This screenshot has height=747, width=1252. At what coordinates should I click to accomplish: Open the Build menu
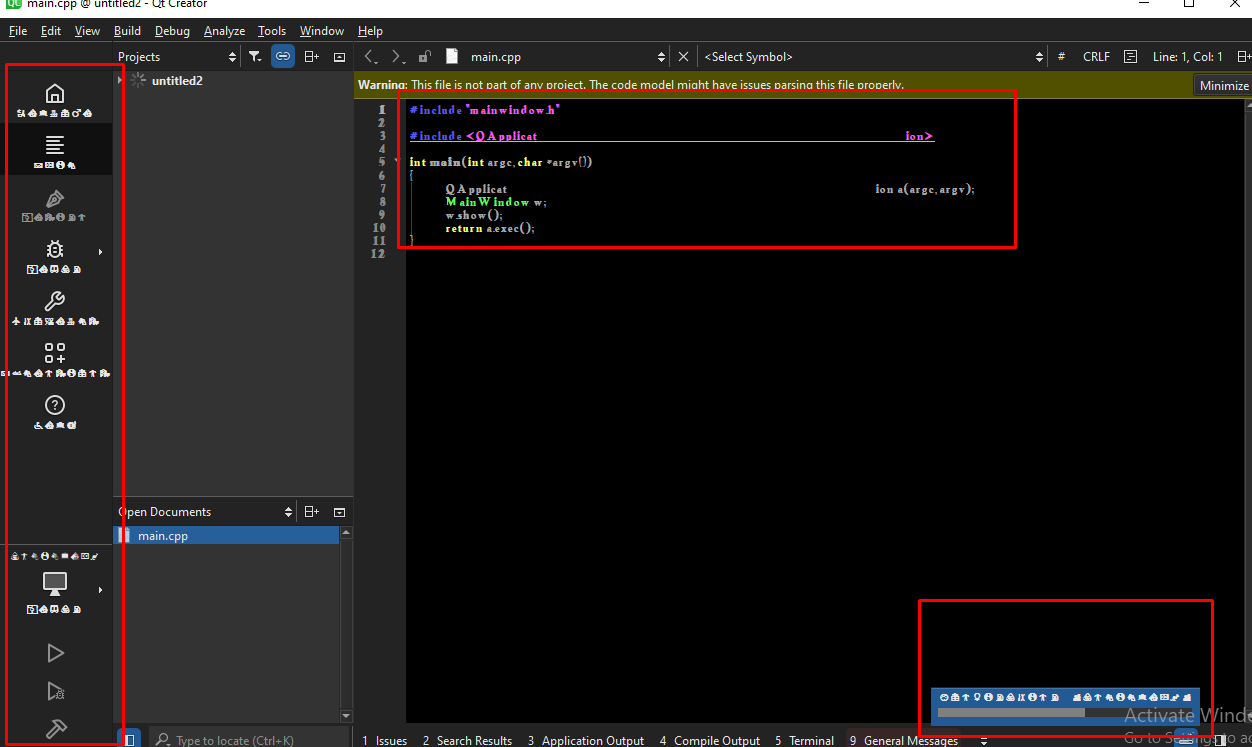point(127,31)
